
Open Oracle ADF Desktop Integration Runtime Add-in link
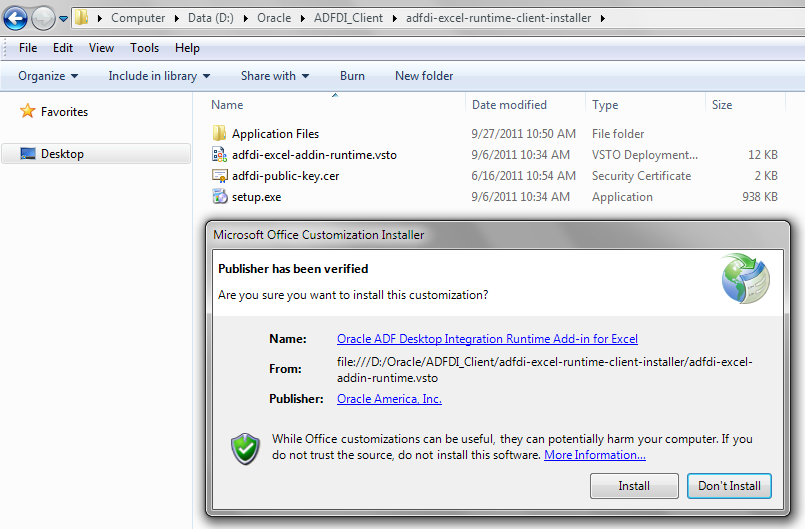pos(487,339)
